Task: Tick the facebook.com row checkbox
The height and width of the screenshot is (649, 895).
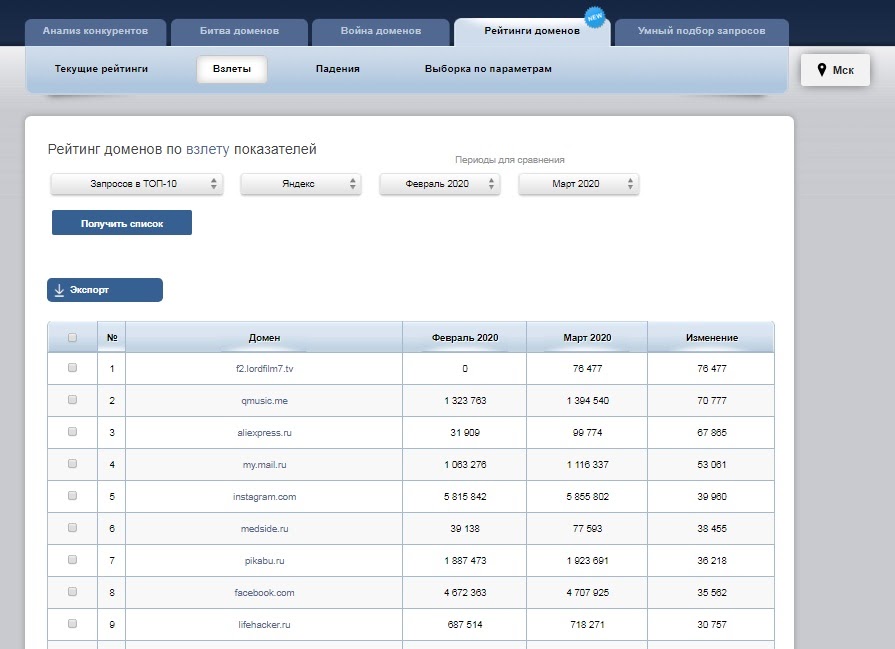Action: click(72, 591)
